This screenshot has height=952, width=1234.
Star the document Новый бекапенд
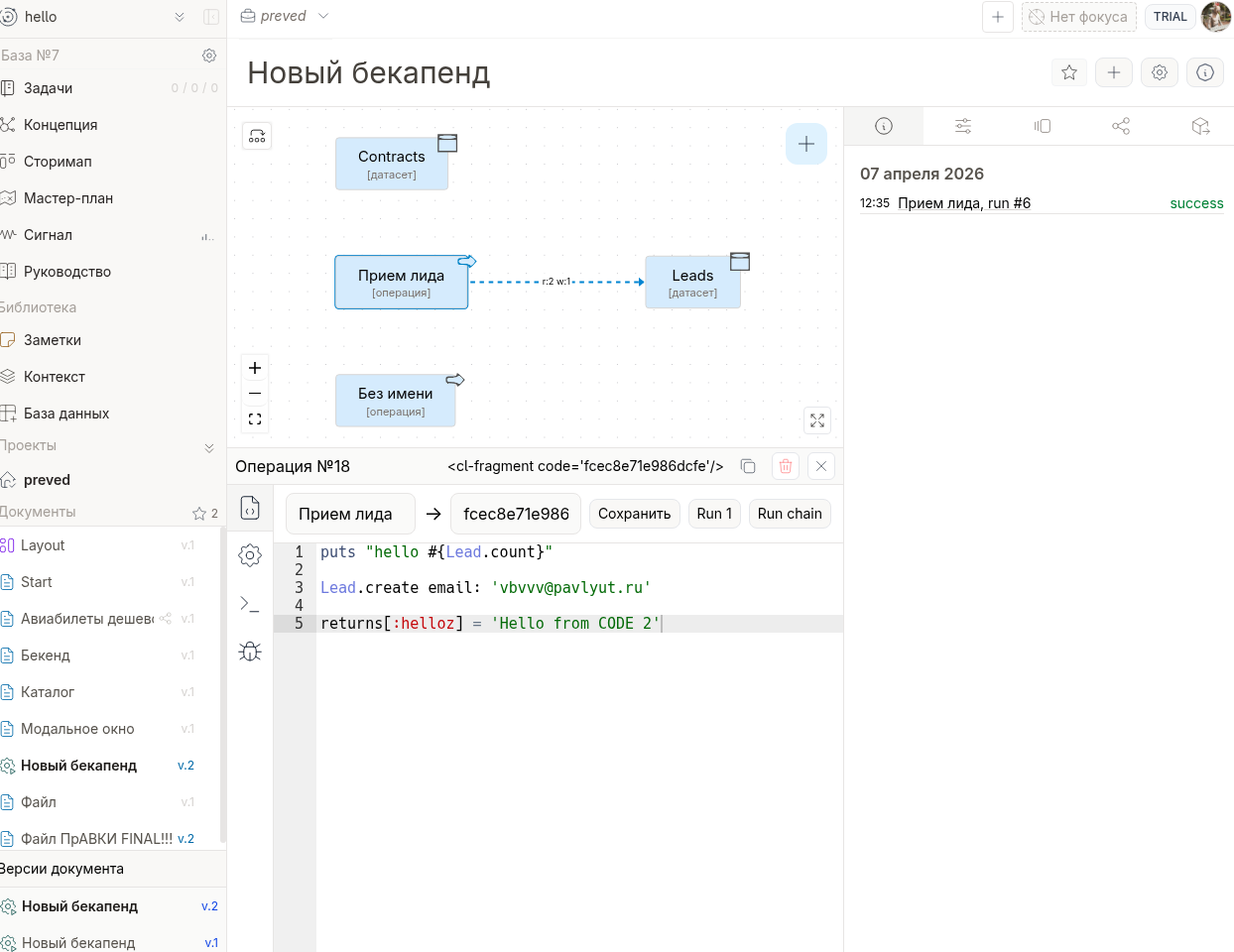click(1069, 72)
